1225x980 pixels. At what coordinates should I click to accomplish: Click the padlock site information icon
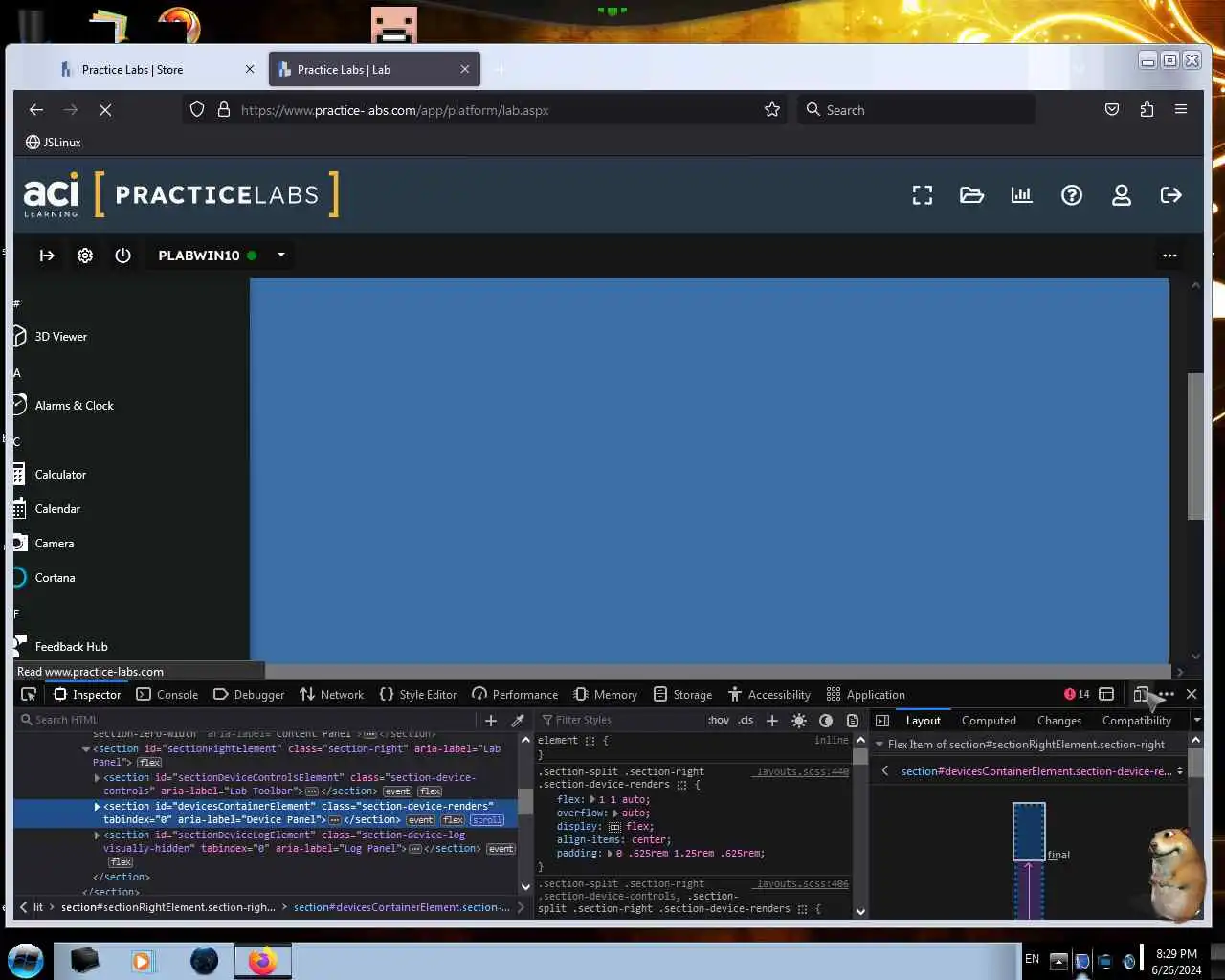[x=224, y=110]
